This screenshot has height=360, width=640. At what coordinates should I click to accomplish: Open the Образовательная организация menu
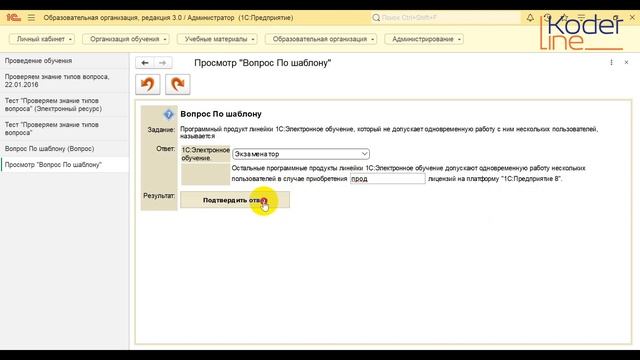321,39
